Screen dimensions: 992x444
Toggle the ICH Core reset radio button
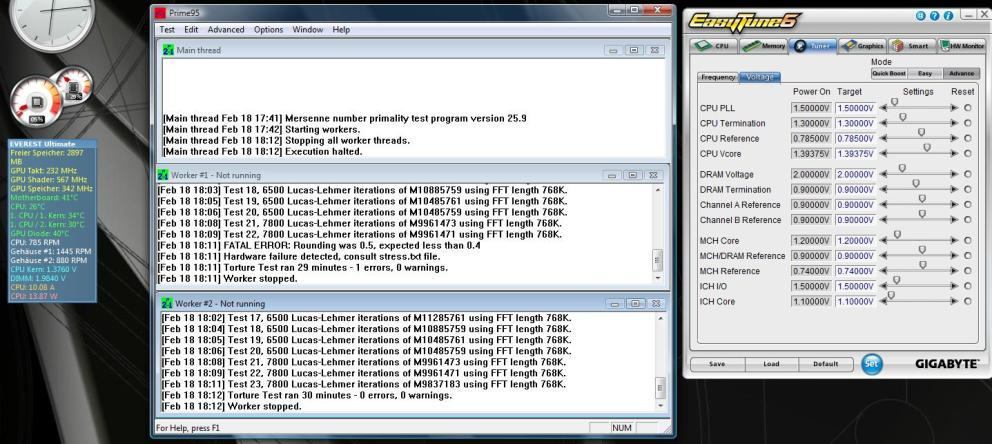pyautogui.click(x=967, y=302)
